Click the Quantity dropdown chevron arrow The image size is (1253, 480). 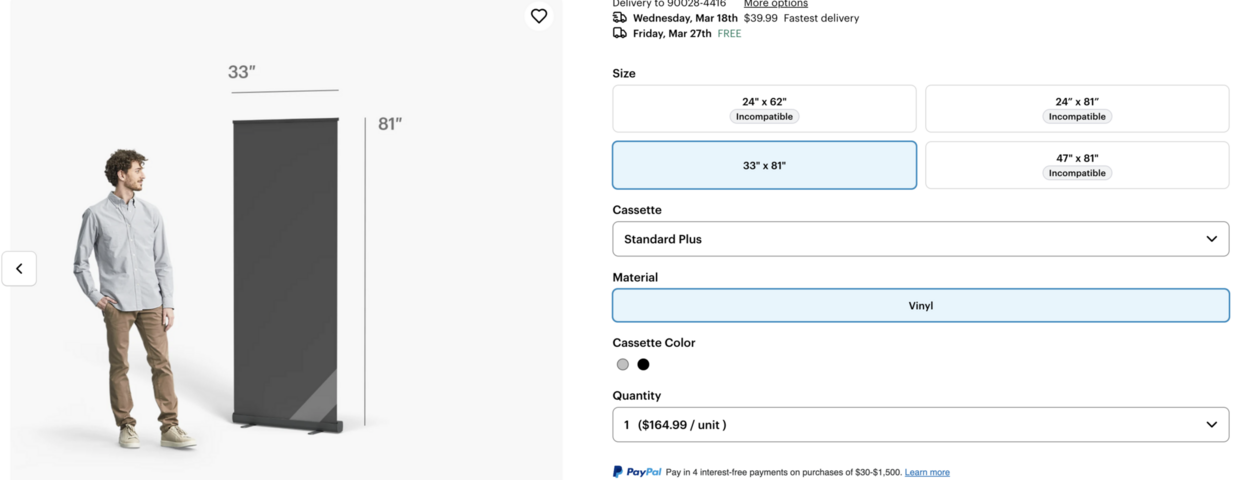1211,425
